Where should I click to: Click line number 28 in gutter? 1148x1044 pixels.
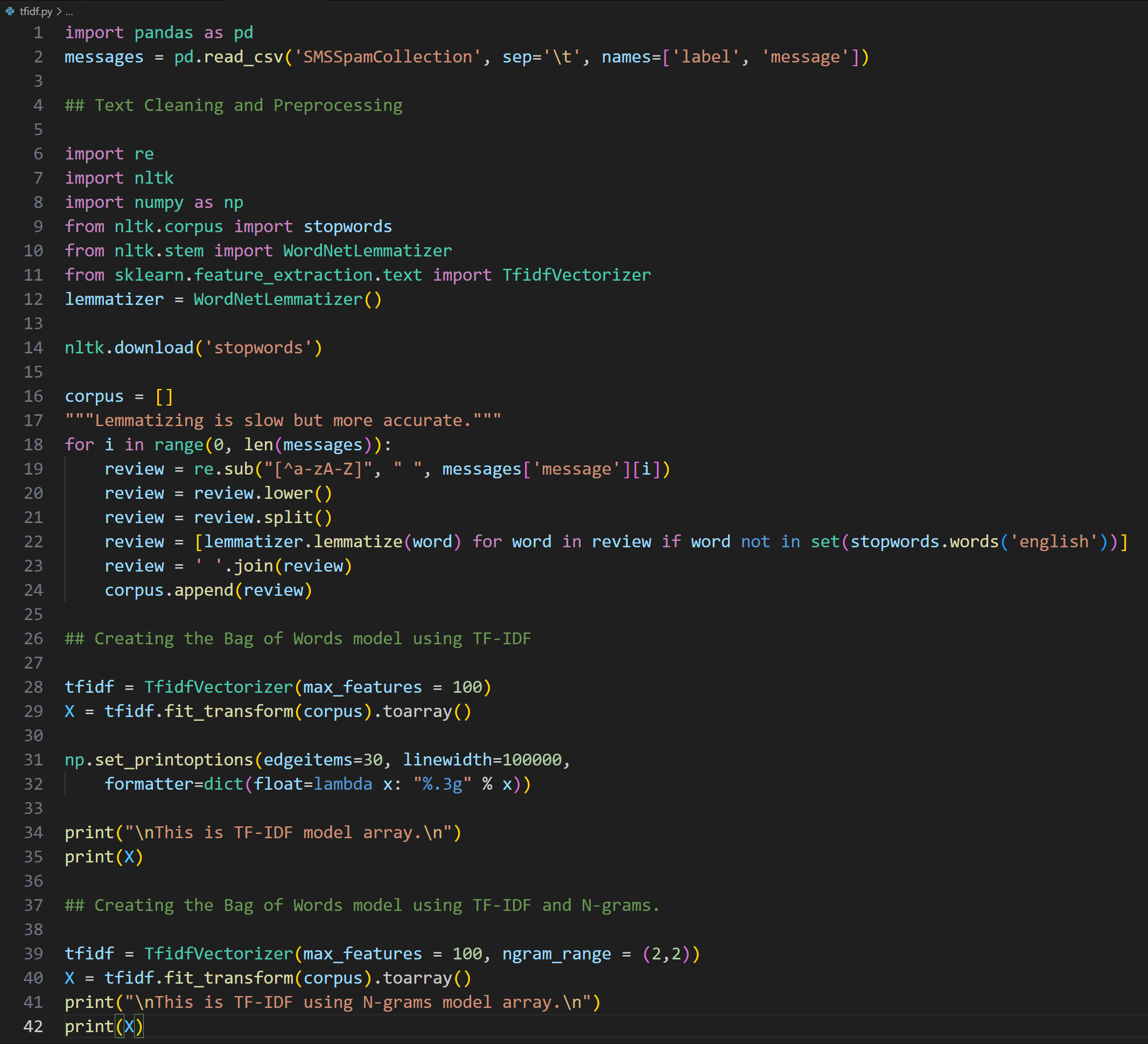(x=33, y=687)
